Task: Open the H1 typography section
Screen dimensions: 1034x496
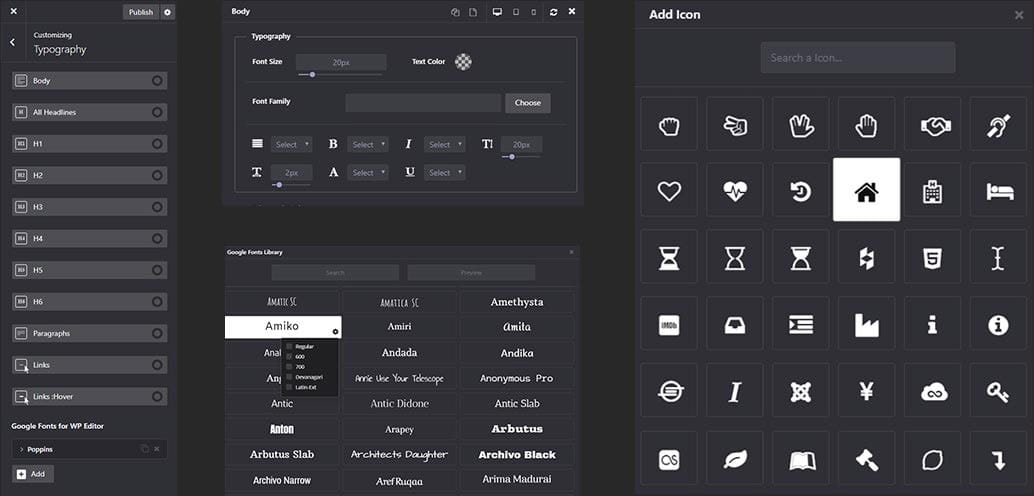Action: click(x=89, y=144)
